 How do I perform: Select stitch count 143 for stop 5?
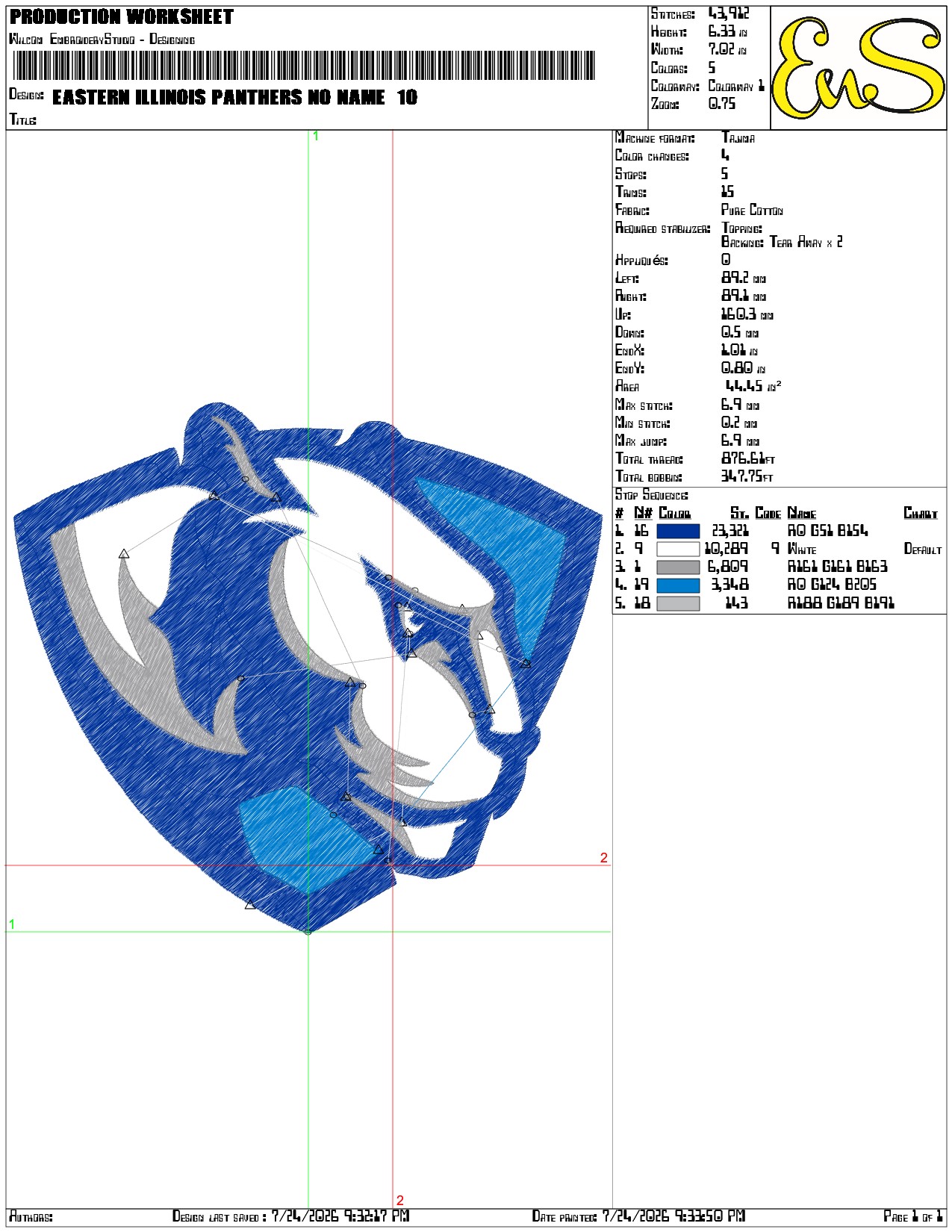[x=736, y=603]
